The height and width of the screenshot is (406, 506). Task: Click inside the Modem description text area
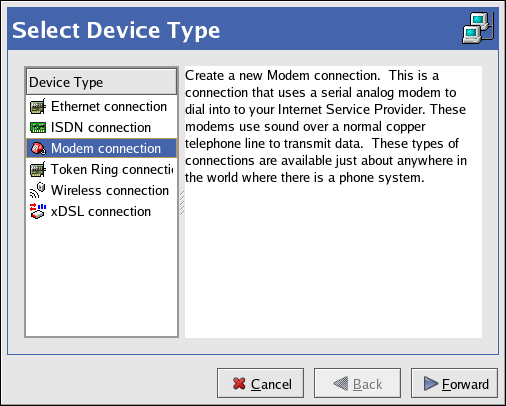tap(333, 202)
